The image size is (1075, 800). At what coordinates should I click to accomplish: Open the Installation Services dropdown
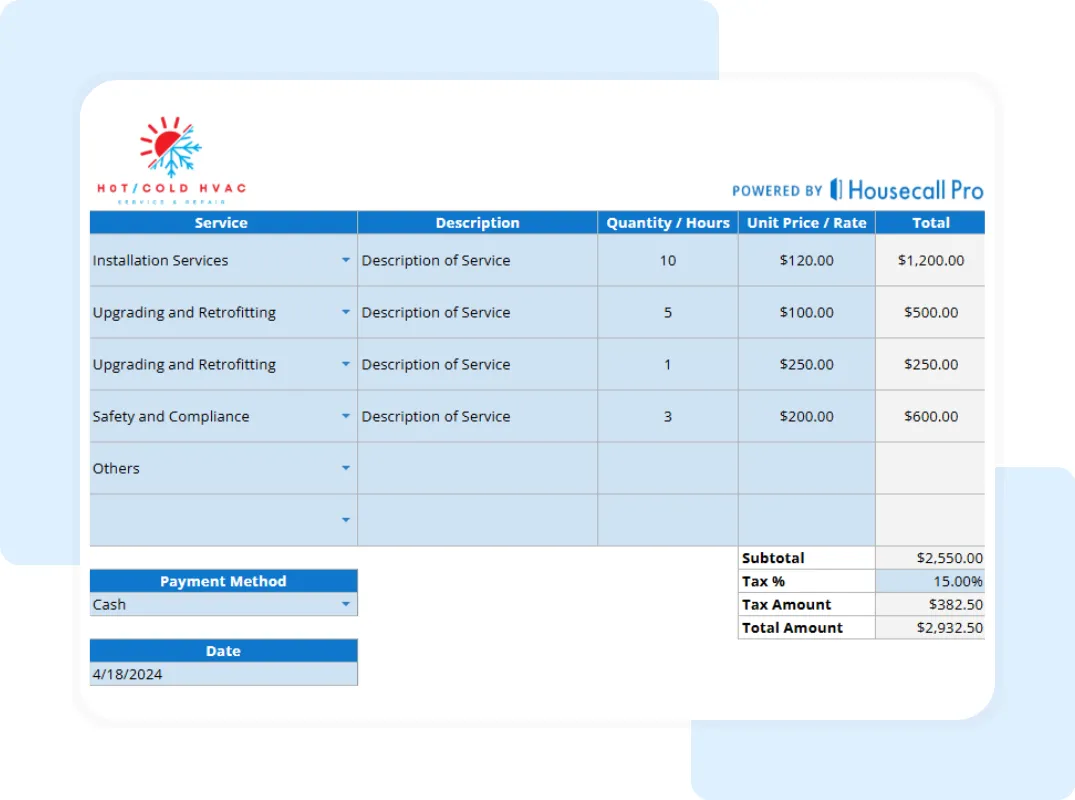pos(345,260)
